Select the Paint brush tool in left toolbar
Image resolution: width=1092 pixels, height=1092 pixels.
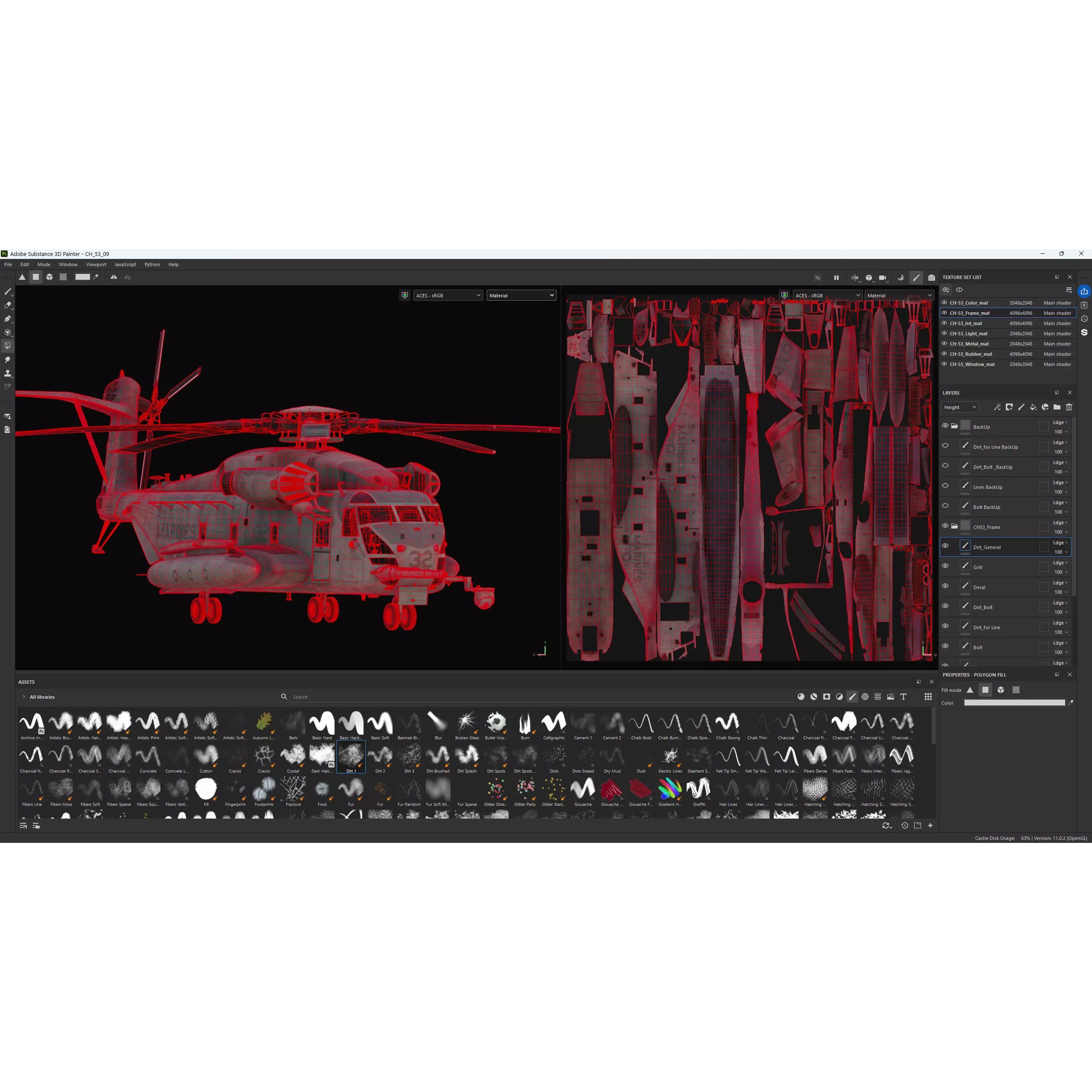8,292
